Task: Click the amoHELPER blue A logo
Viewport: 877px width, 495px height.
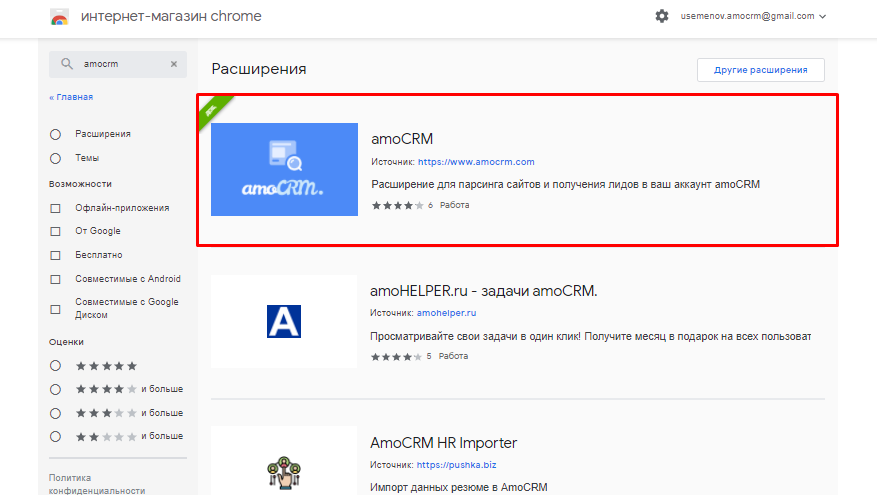Action: coord(284,320)
